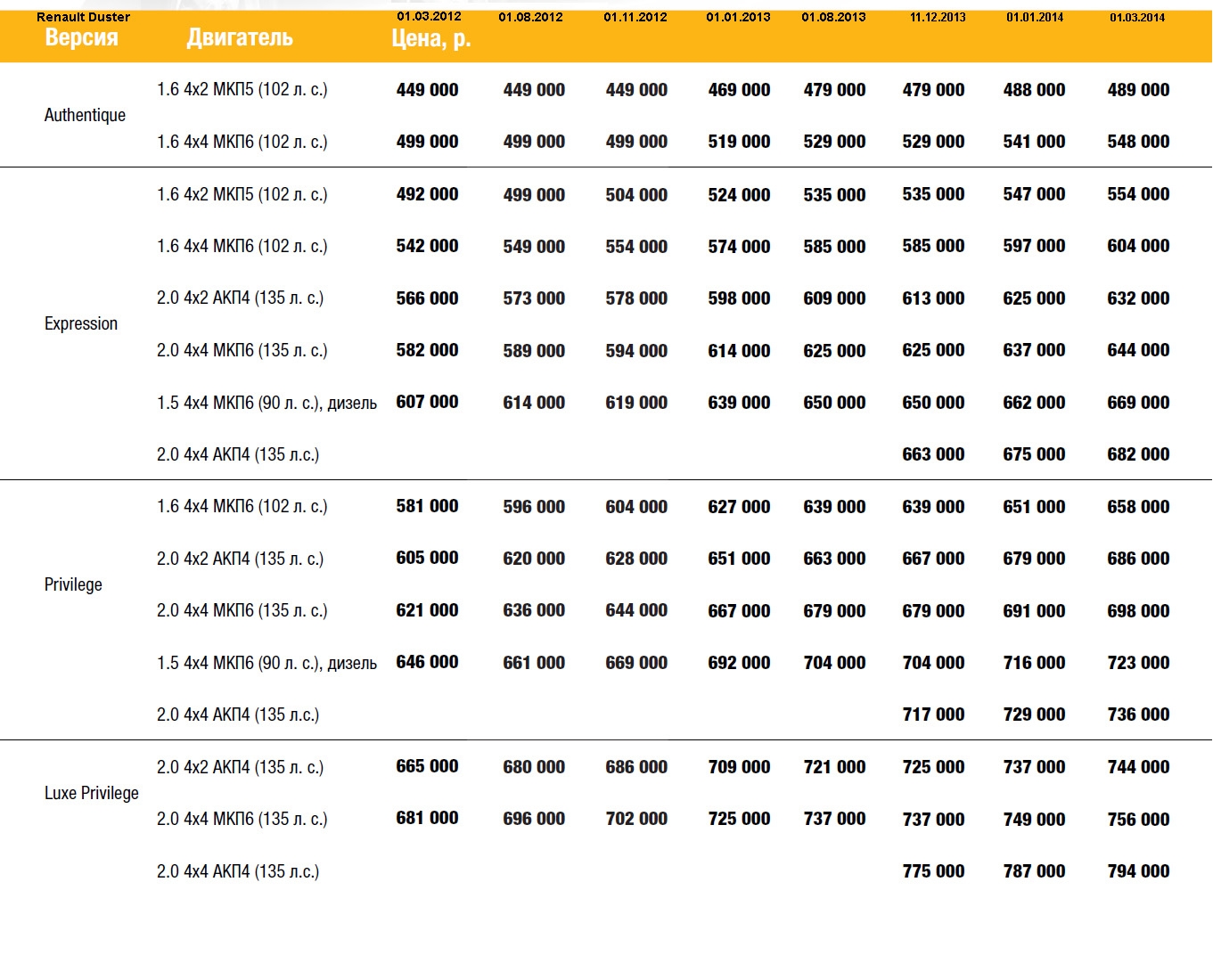
Task: Click Luxe Privilege 2.0 4x4 АКП4 (135 л.с.) label
Action: (x=238, y=871)
